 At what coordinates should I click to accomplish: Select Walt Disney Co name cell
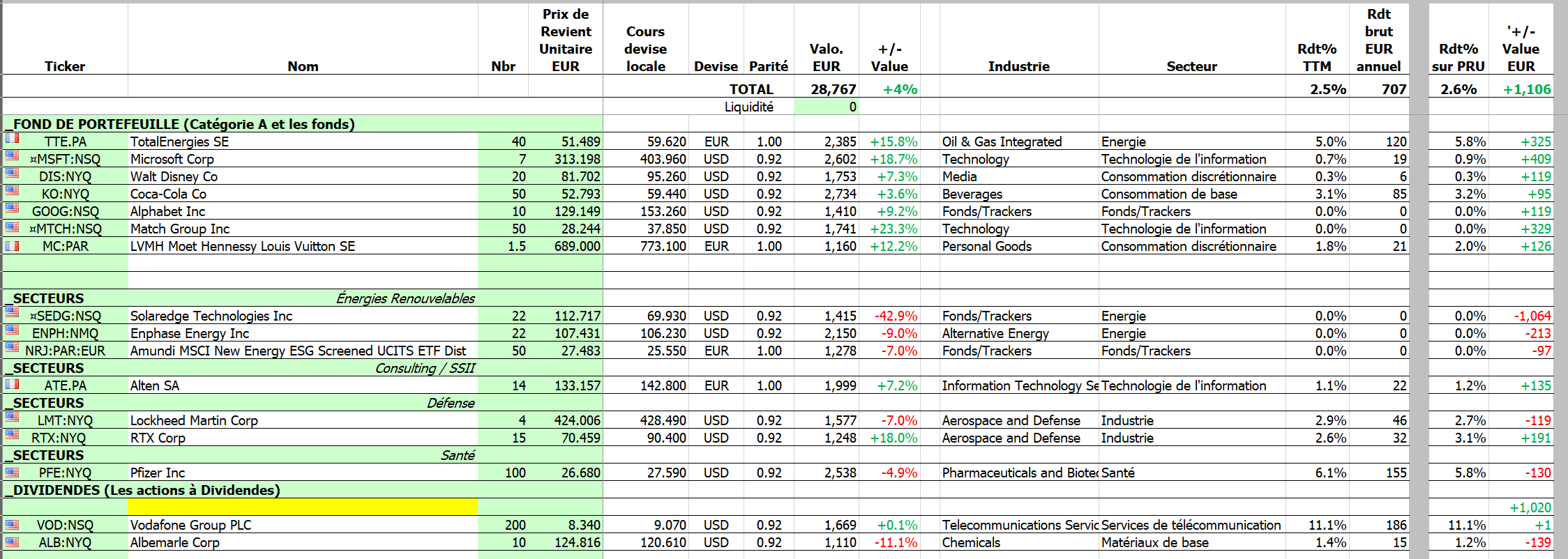click(303, 176)
